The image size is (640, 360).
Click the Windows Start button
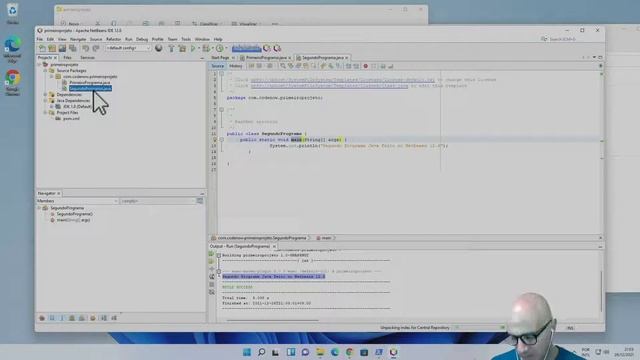click(x=247, y=352)
